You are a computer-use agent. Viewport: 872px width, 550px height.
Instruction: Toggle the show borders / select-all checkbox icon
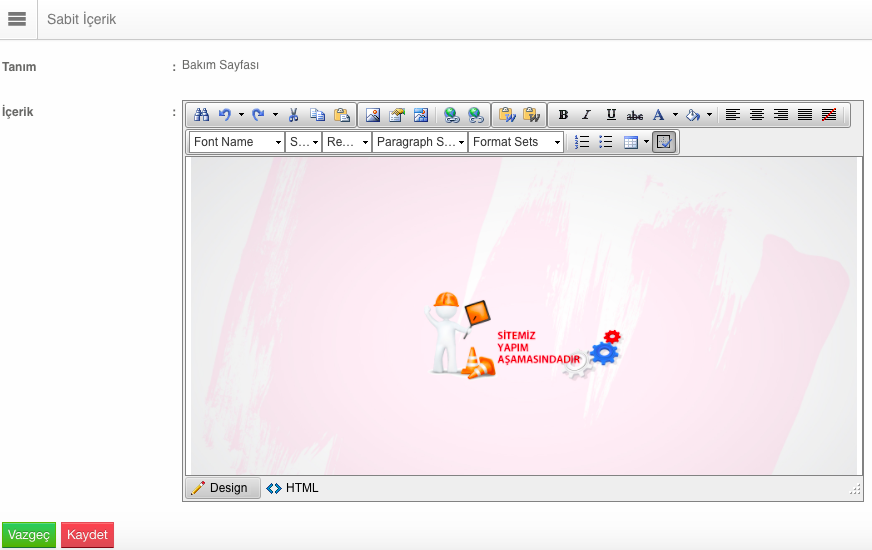click(x=664, y=142)
